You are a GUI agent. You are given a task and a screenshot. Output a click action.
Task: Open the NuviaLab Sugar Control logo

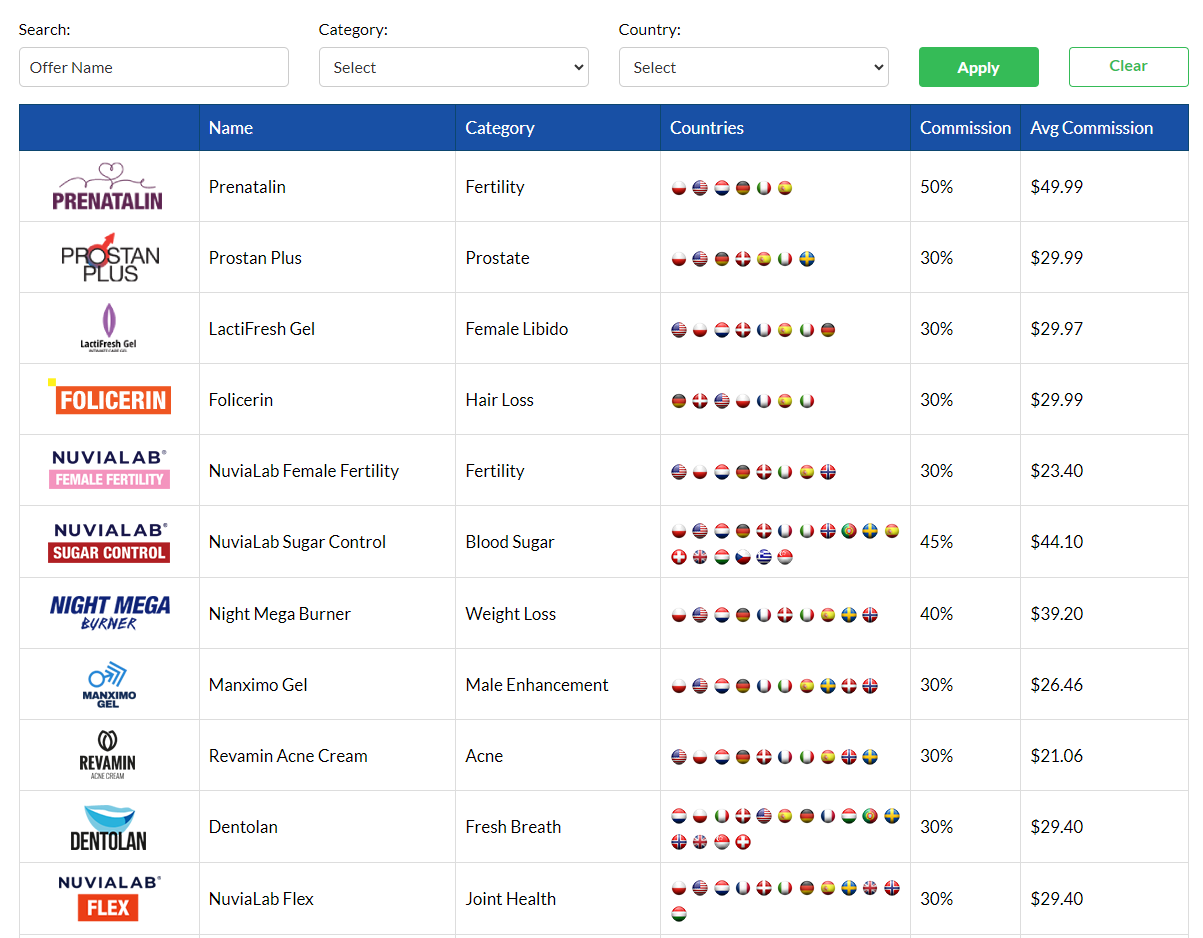109,542
